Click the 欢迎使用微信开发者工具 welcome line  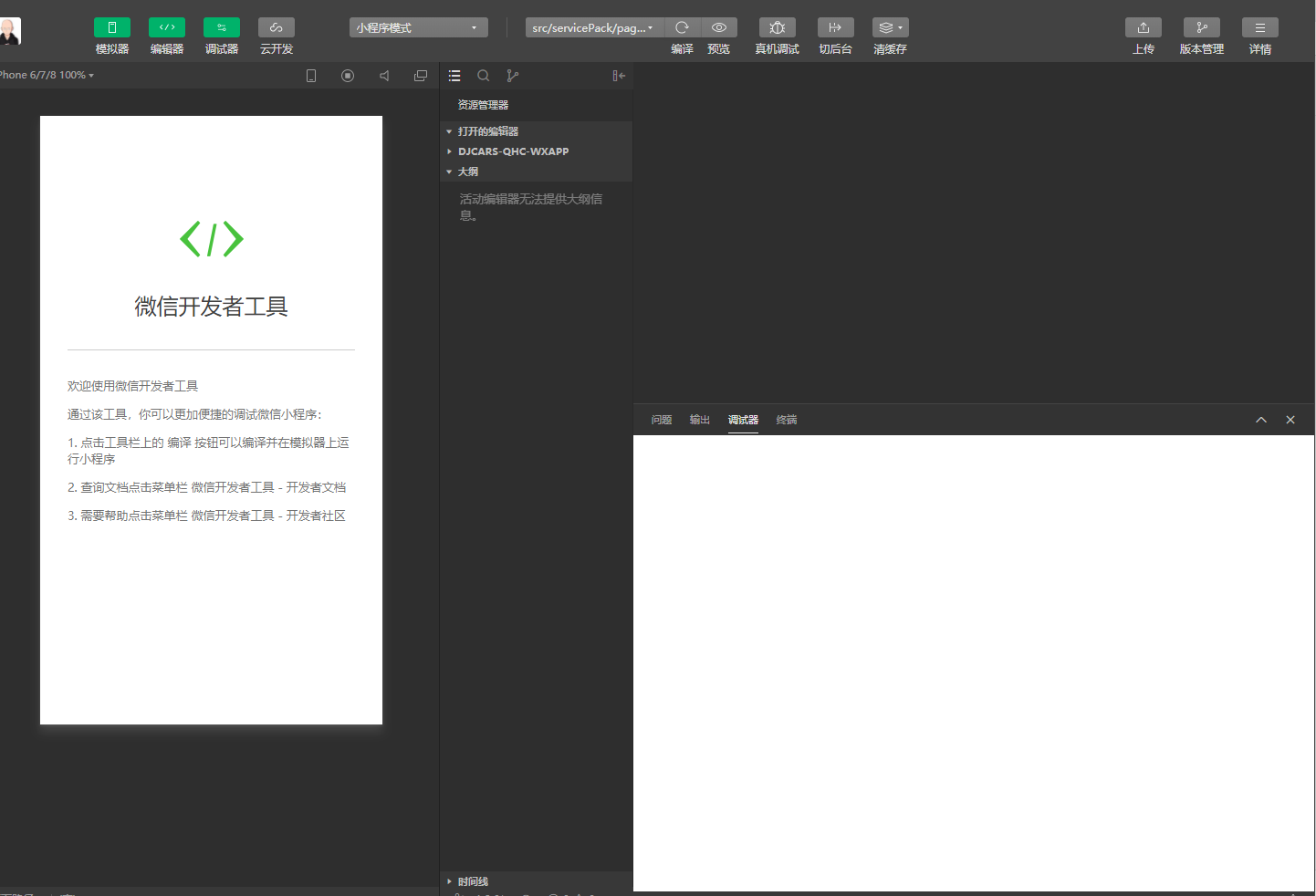133,386
